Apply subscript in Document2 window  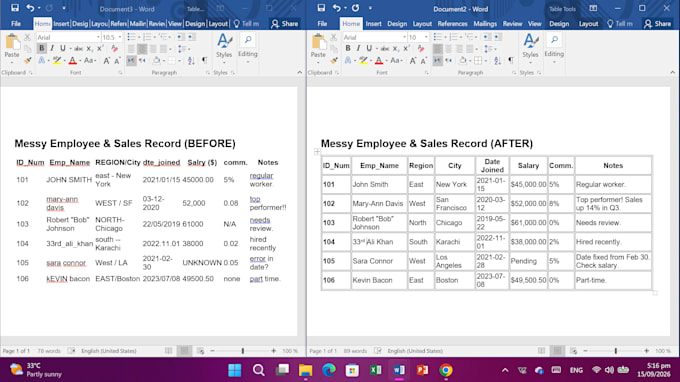point(395,49)
